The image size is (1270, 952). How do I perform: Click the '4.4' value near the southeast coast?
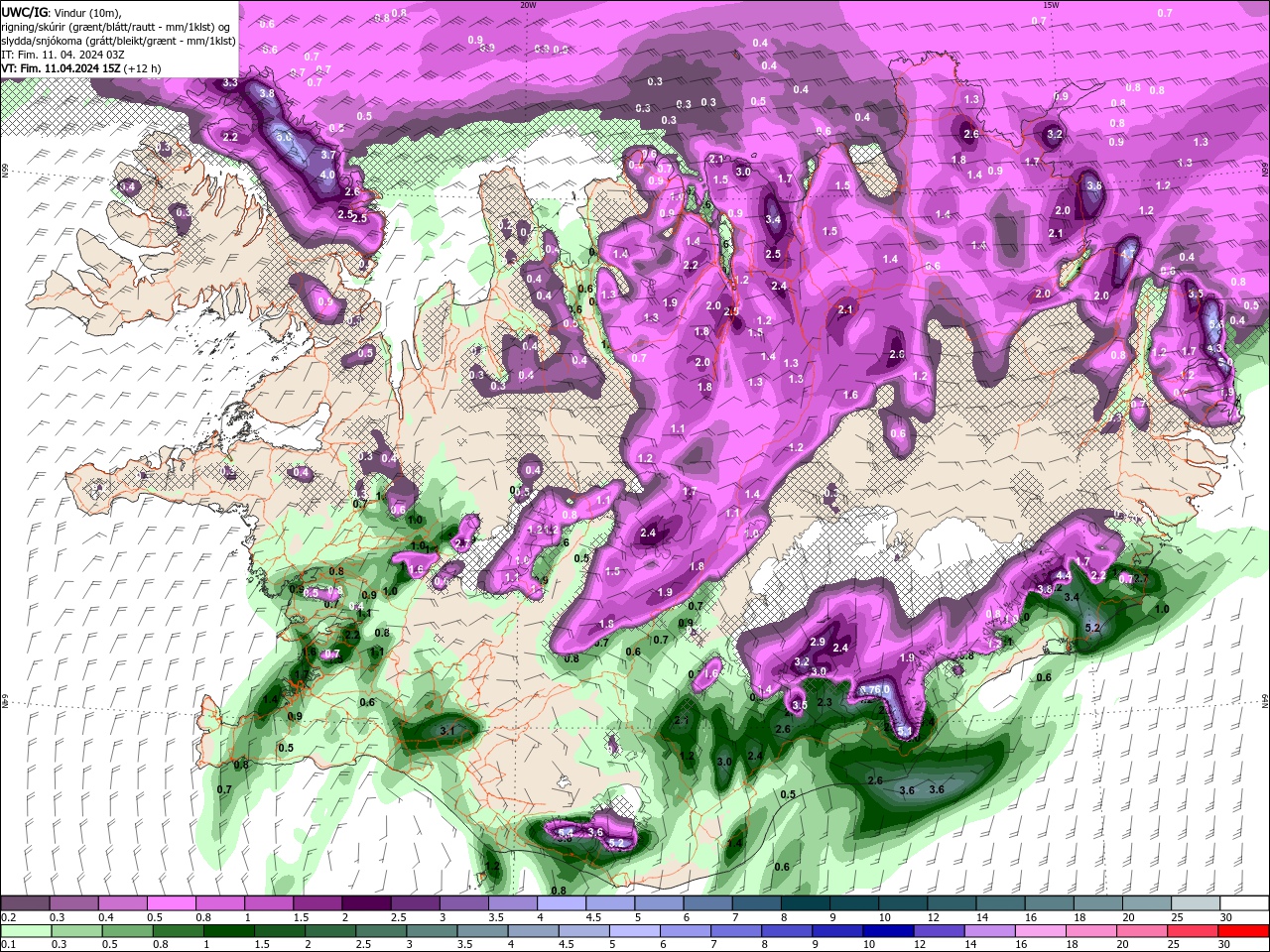coord(1062,575)
